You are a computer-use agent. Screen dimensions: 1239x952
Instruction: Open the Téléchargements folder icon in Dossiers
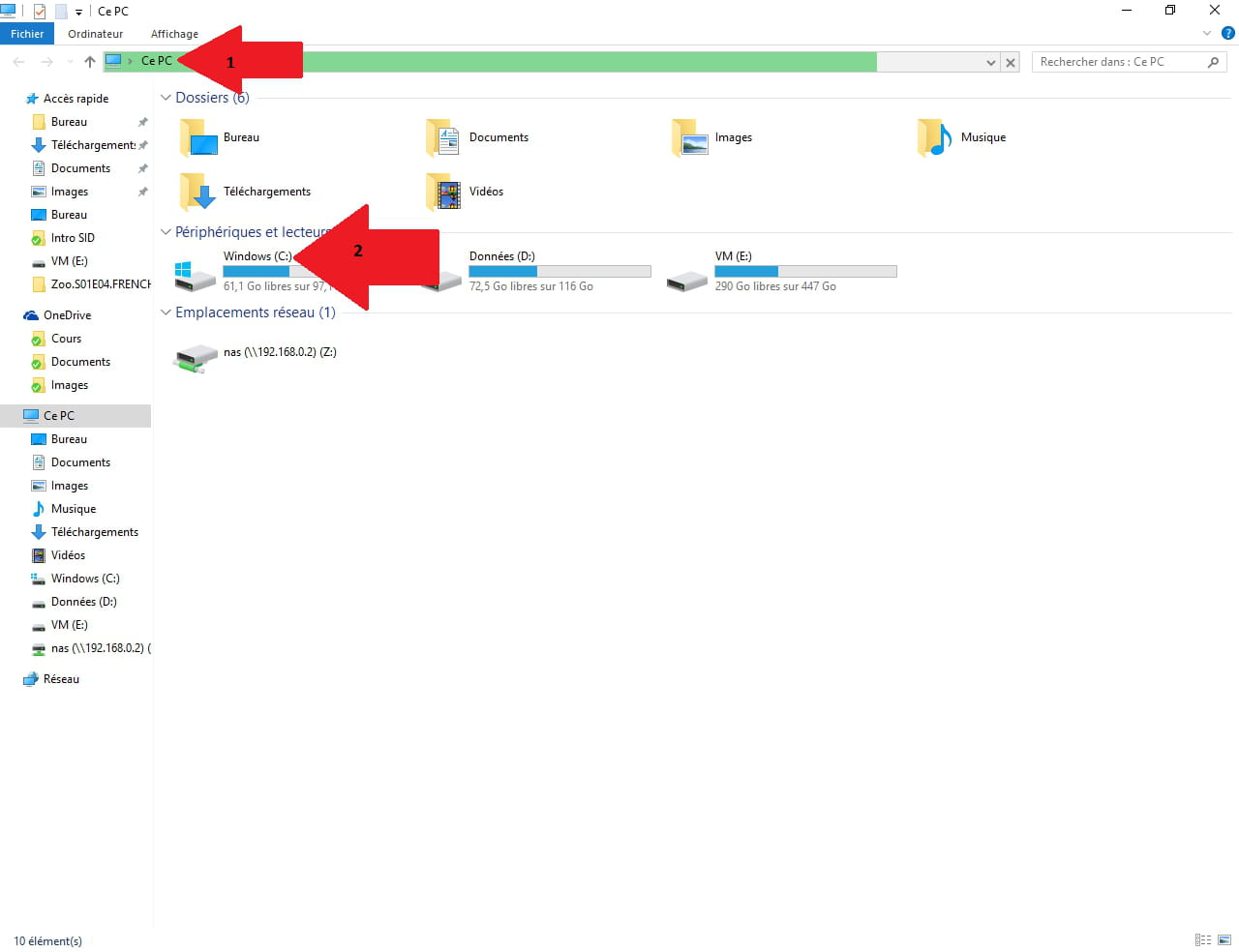pyautogui.click(x=198, y=192)
